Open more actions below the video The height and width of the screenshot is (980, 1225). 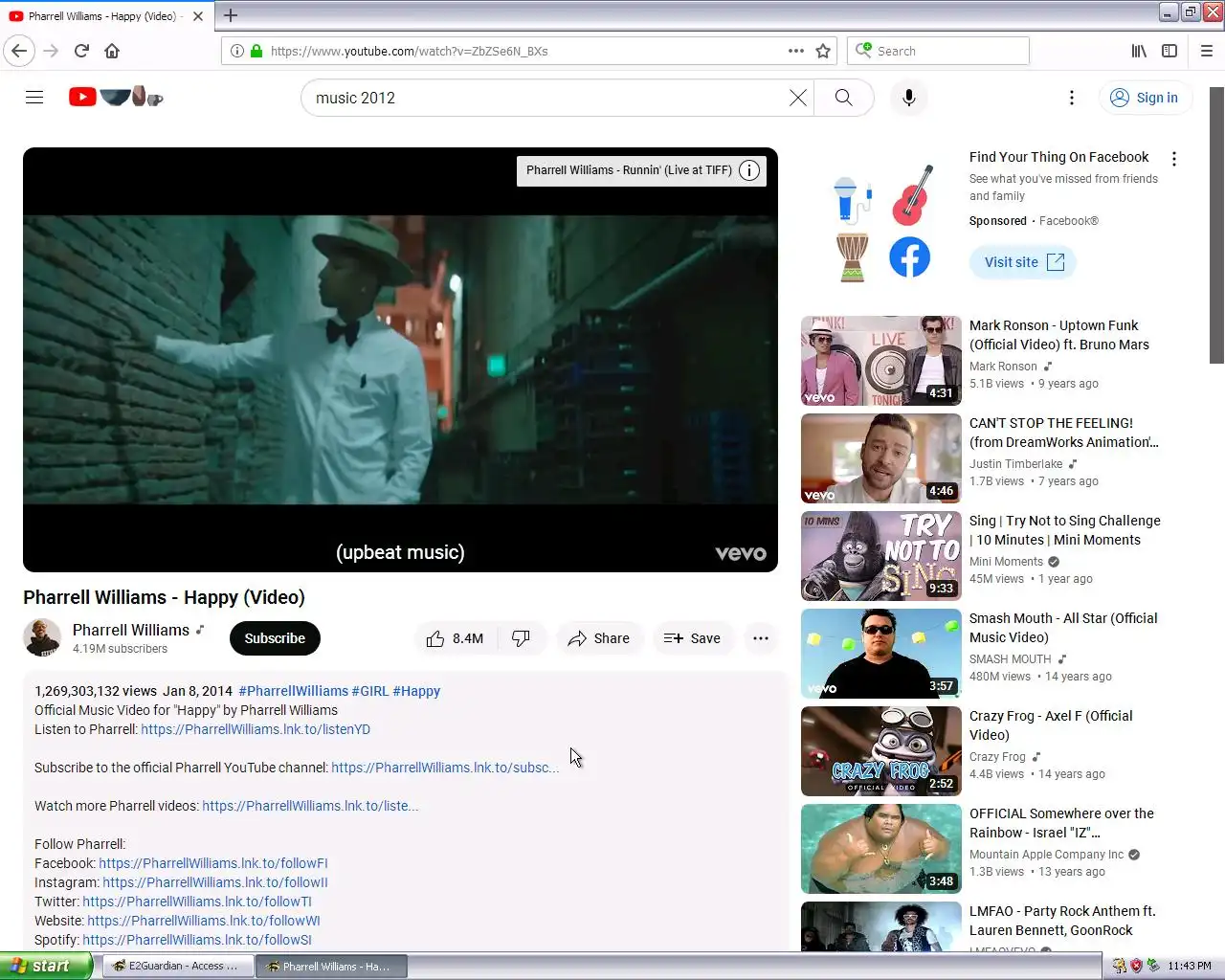761,638
